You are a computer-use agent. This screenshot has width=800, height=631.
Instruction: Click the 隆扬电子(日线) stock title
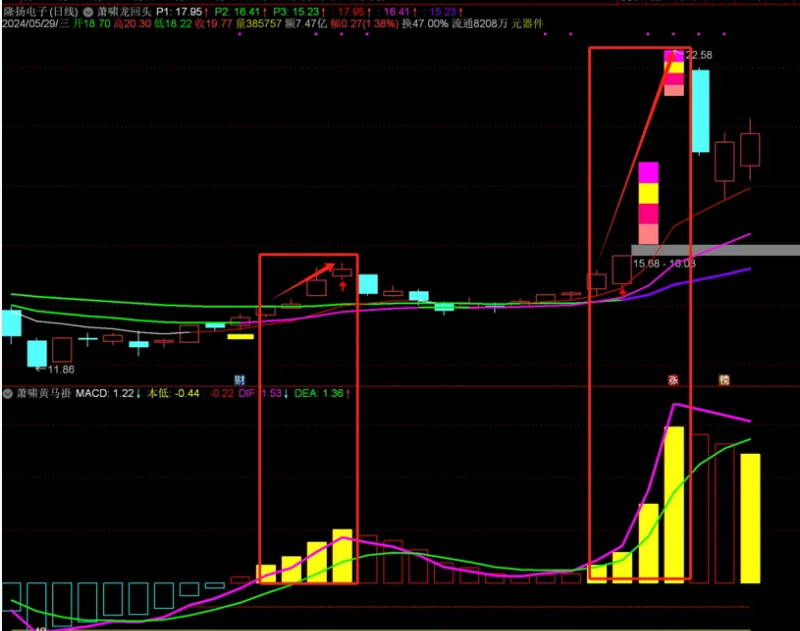point(40,10)
